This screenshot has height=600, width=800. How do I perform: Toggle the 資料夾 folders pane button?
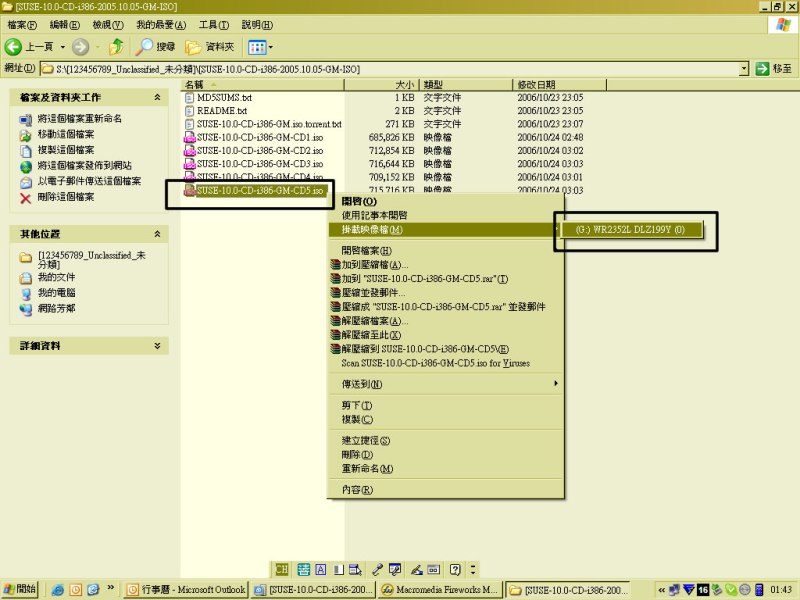(210, 47)
